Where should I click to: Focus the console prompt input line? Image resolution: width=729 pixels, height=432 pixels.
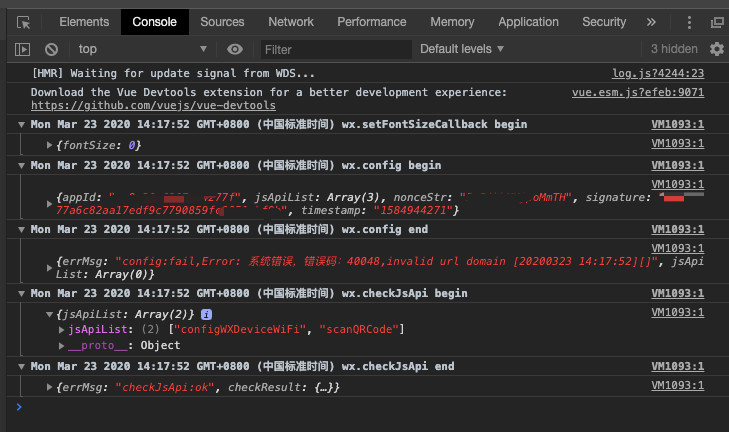367,407
